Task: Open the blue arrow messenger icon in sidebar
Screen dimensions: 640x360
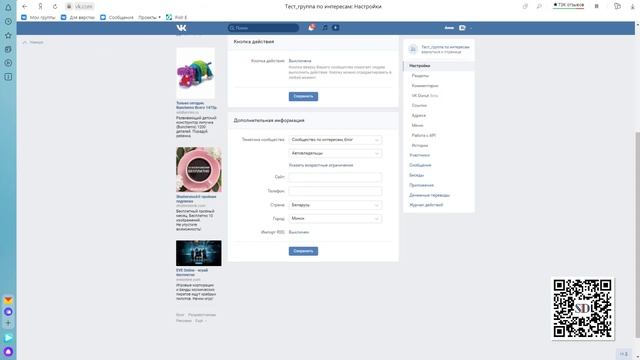Action: point(8,338)
